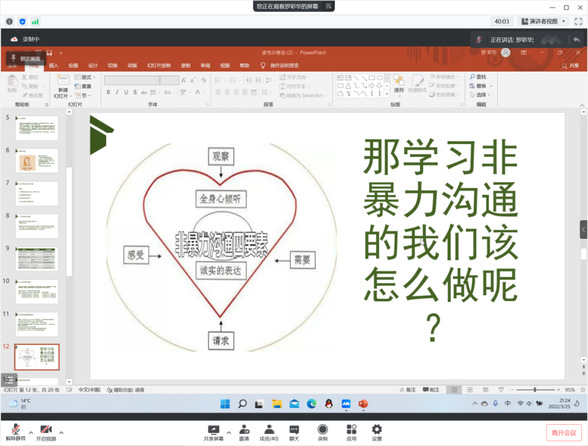Screen dimensions: 588x446
Task: Open the apps (应用) icon
Action: point(351,432)
